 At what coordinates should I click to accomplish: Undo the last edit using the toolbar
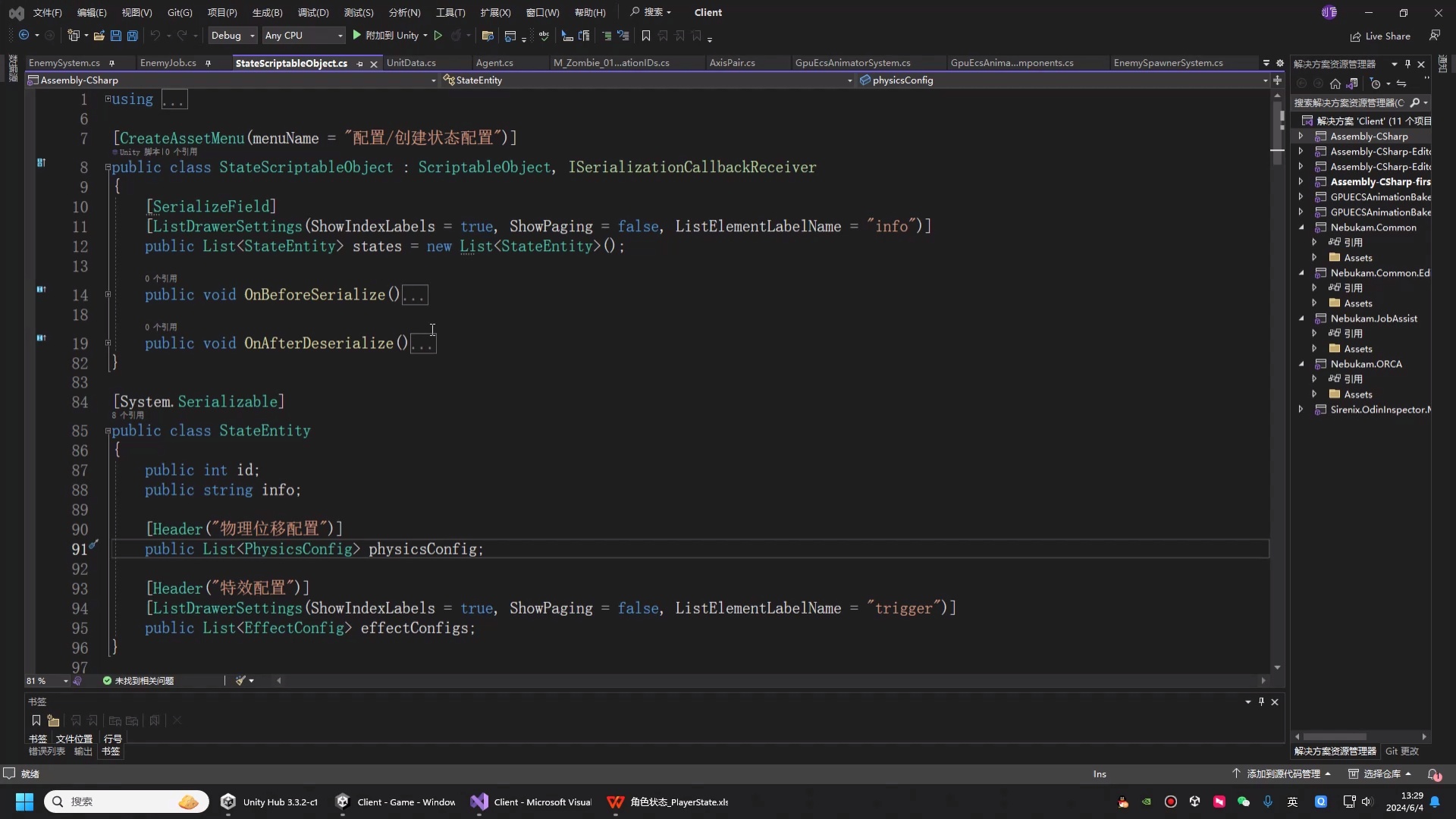(x=155, y=36)
